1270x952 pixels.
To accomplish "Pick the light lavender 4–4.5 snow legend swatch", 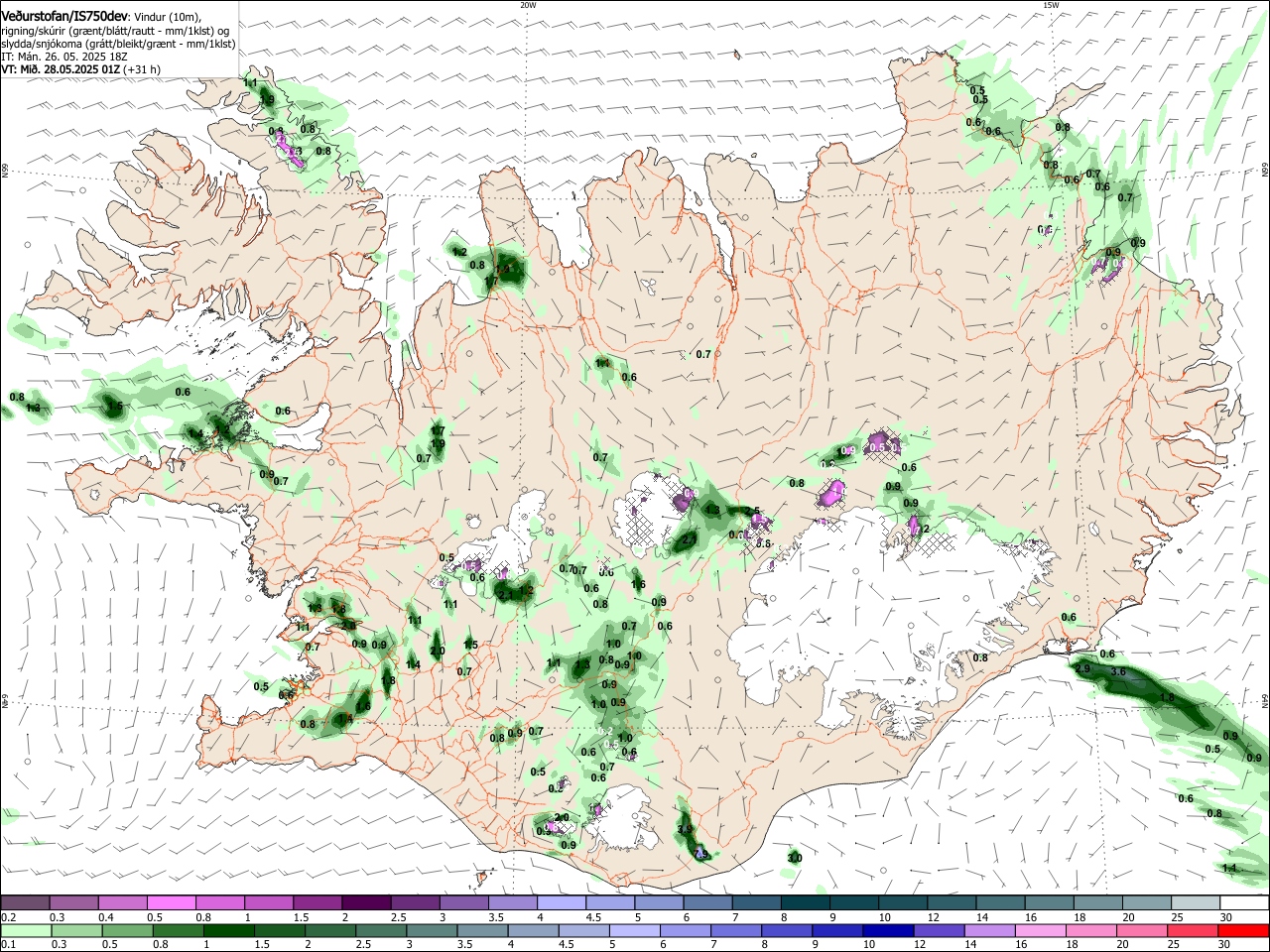I will point(563,903).
